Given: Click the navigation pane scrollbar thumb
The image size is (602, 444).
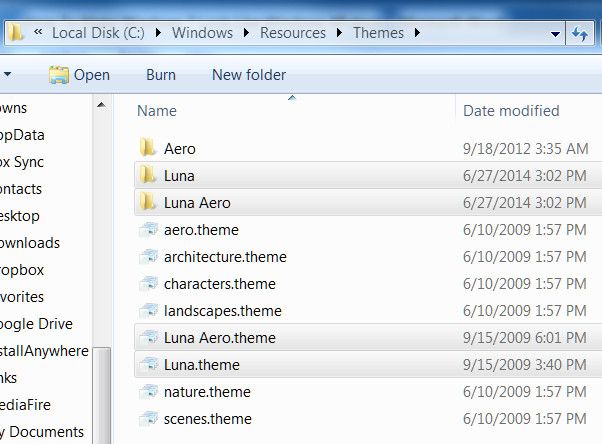Looking at the screenshot, I should coord(102,396).
